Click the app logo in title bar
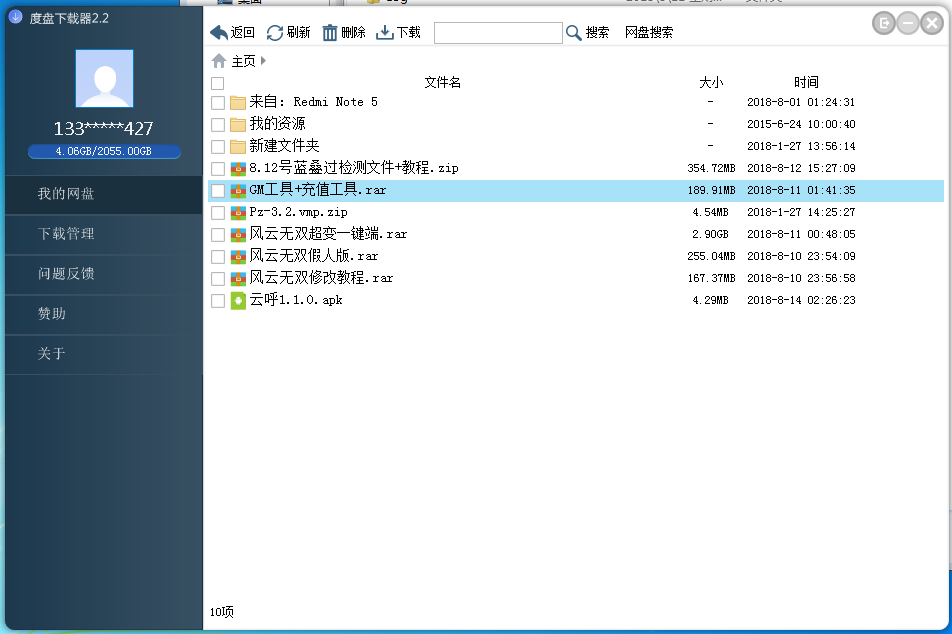The height and width of the screenshot is (634, 952). tap(16, 17)
